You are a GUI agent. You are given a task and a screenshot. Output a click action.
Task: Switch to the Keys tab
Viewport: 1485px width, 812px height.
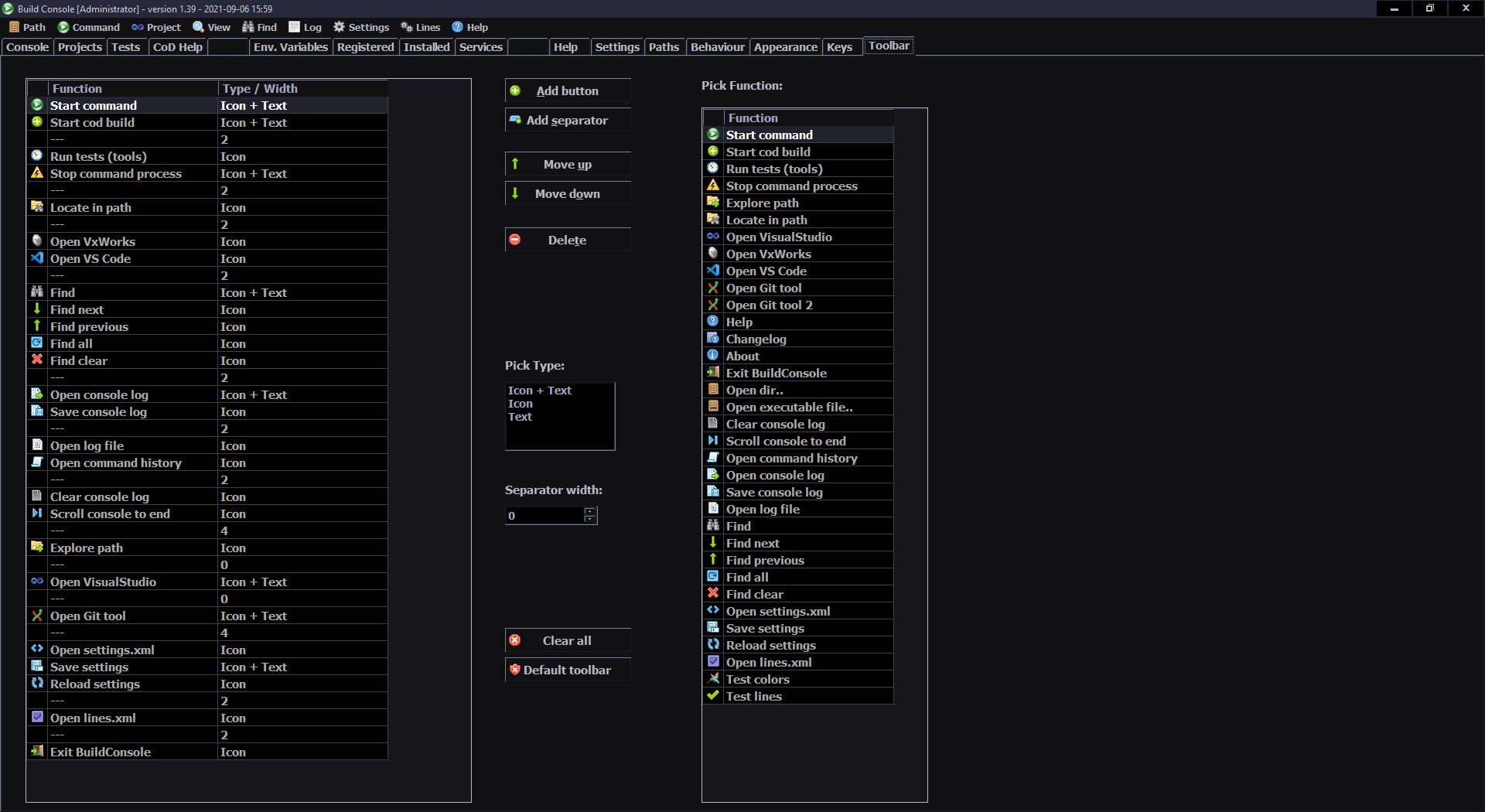tap(840, 47)
